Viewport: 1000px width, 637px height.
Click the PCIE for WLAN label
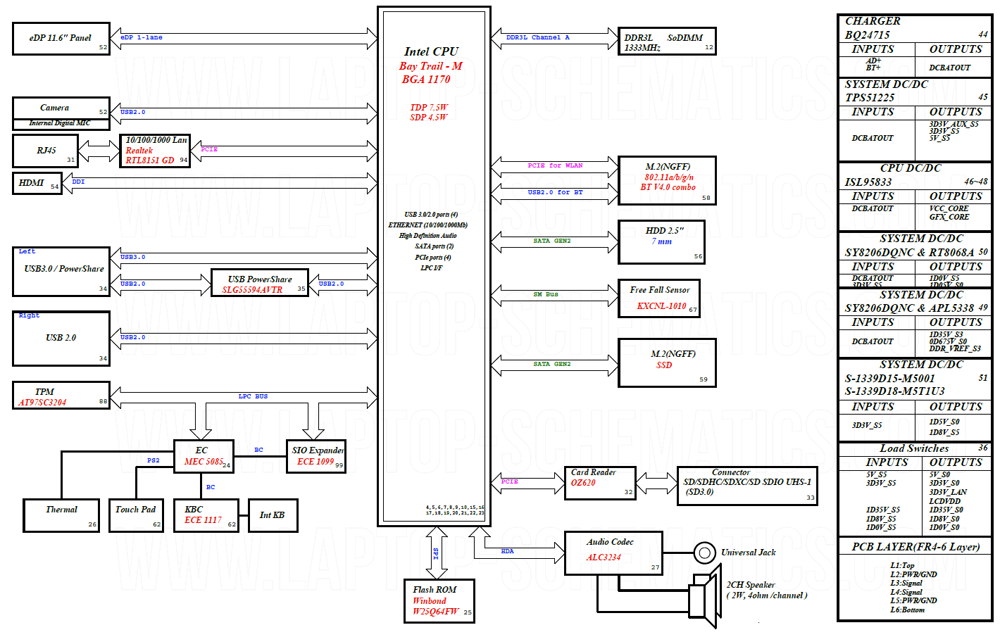pyautogui.click(x=555, y=166)
